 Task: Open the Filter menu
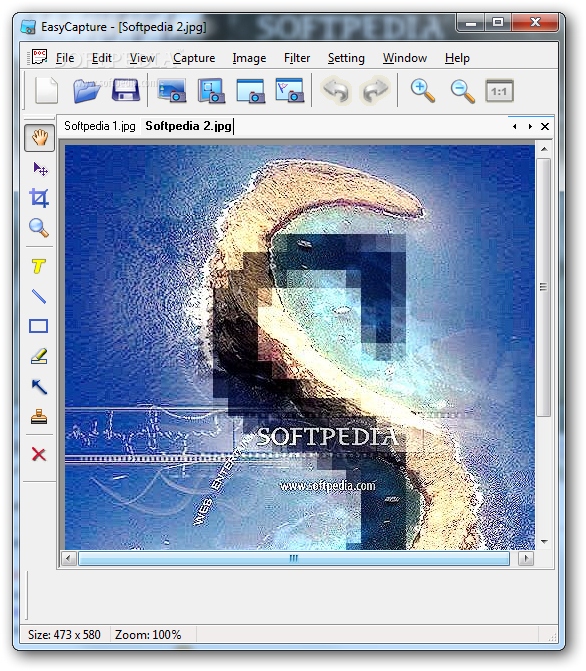point(297,58)
